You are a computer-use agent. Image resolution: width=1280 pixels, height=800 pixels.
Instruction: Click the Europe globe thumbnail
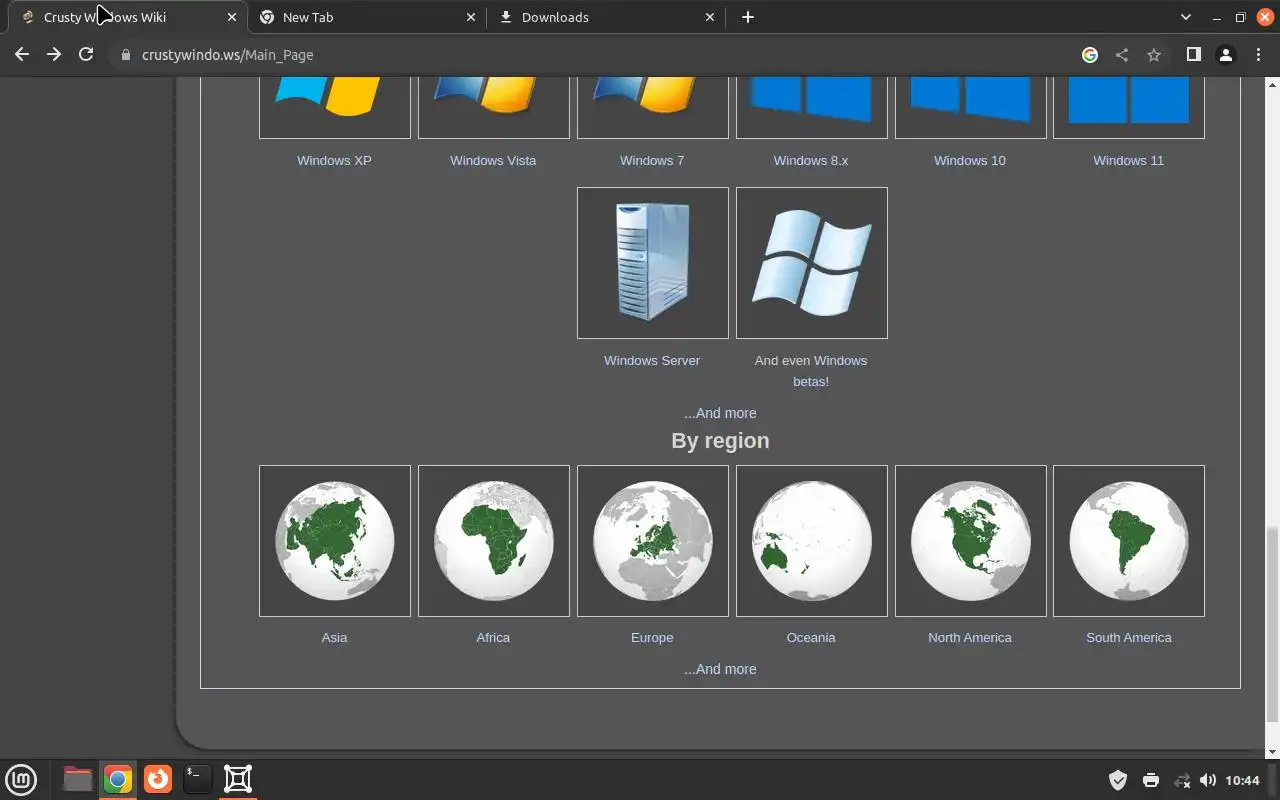653,541
